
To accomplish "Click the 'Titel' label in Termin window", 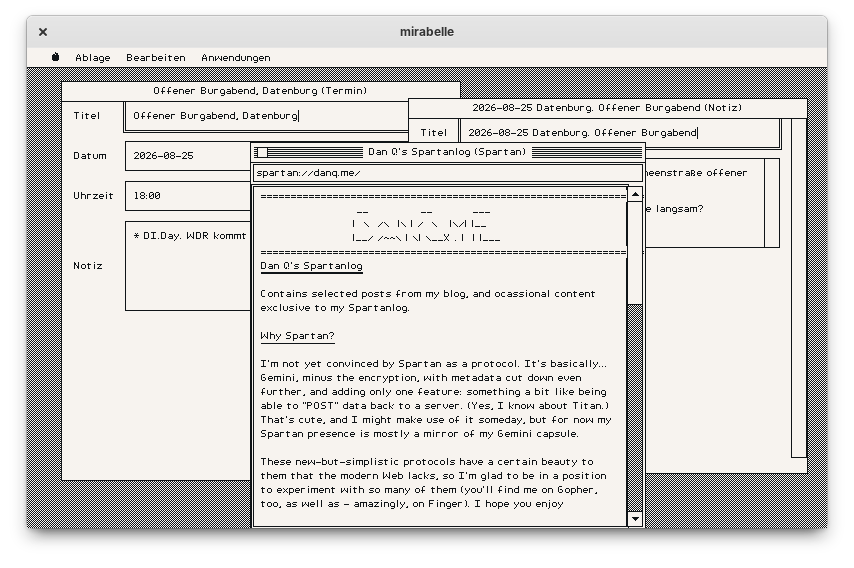I will [x=87, y=115].
